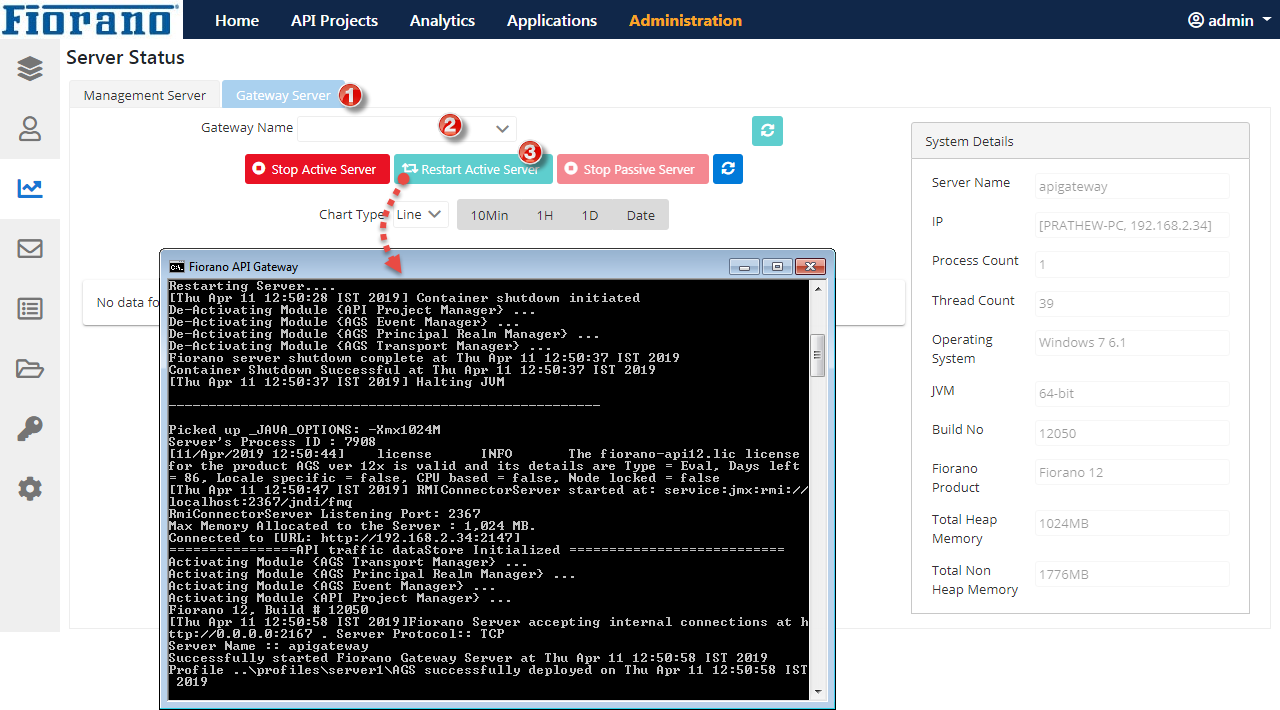Maximize the Fiorano API Gateway console window
This screenshot has height=710, width=1280.
click(x=776, y=266)
